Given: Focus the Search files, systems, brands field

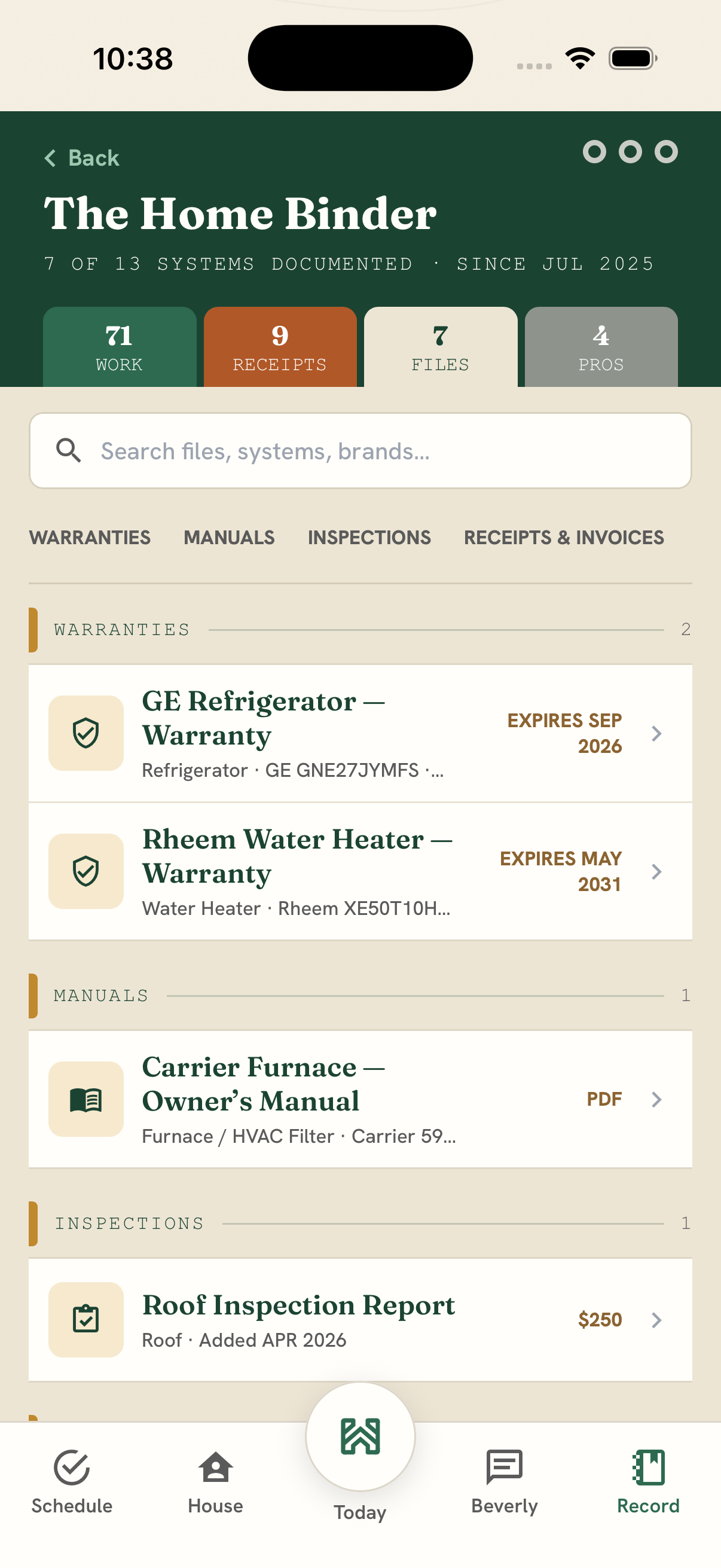Looking at the screenshot, I should click(360, 450).
